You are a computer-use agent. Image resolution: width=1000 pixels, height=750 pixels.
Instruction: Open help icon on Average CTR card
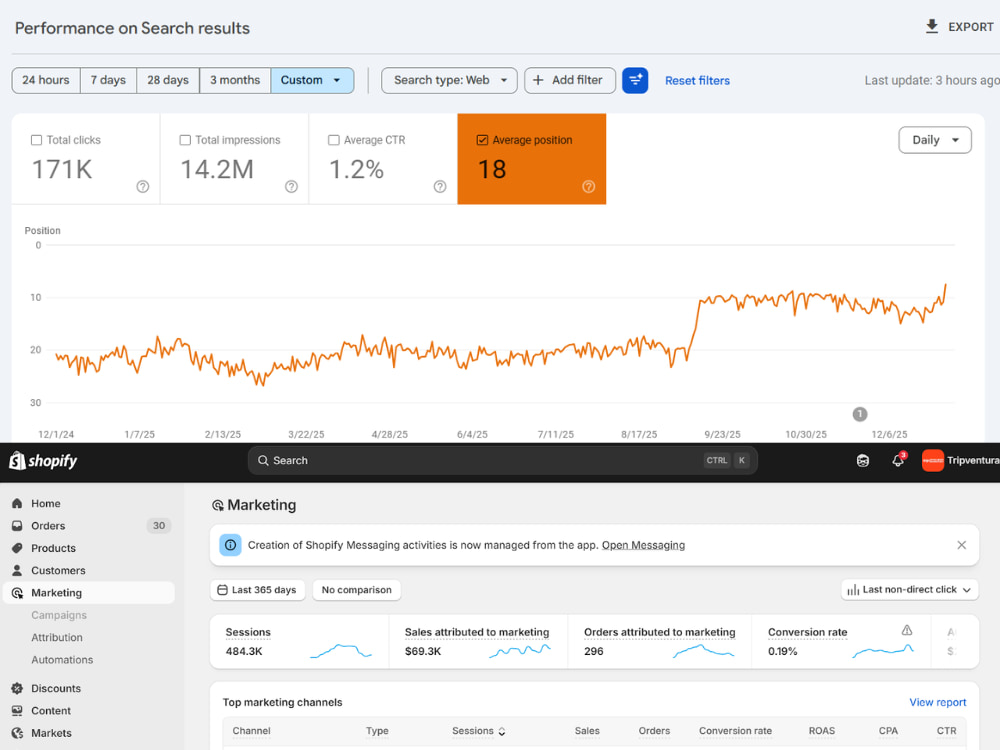(x=439, y=186)
